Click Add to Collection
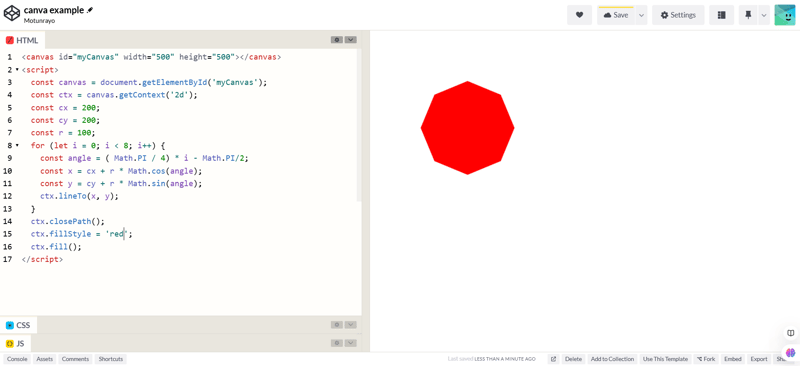 [612, 359]
